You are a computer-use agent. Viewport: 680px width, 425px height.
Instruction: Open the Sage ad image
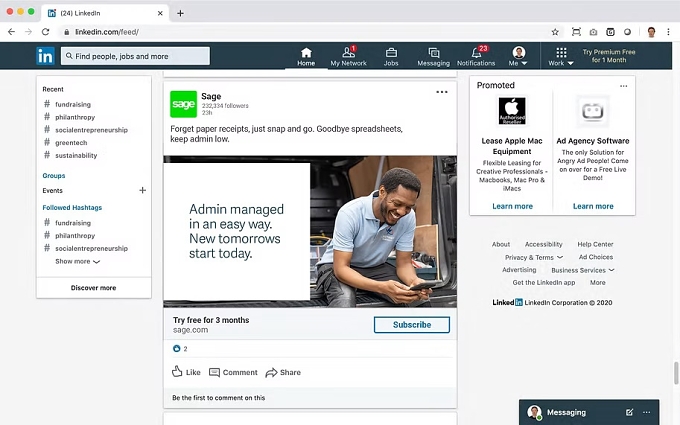(x=310, y=232)
